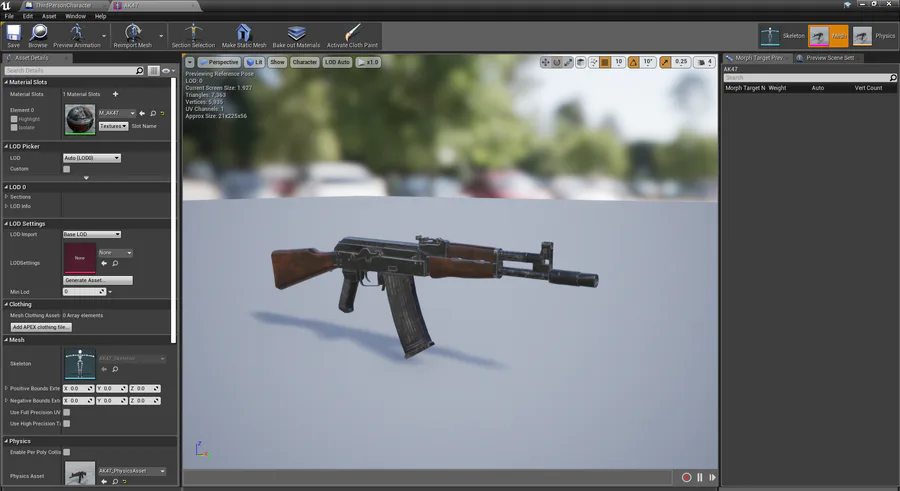The image size is (900, 491).
Task: Use selected asset for M_AK47 material
Action: (x=142, y=113)
